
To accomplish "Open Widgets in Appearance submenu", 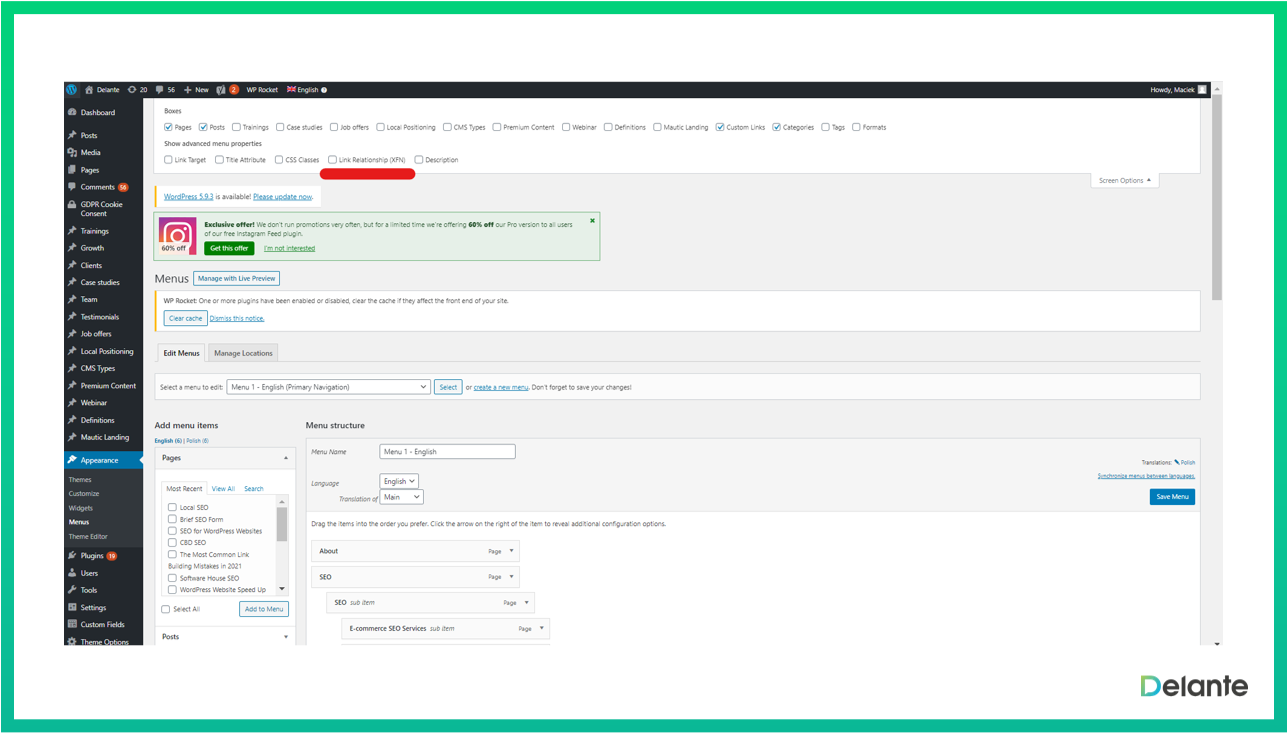I will click(x=81, y=508).
